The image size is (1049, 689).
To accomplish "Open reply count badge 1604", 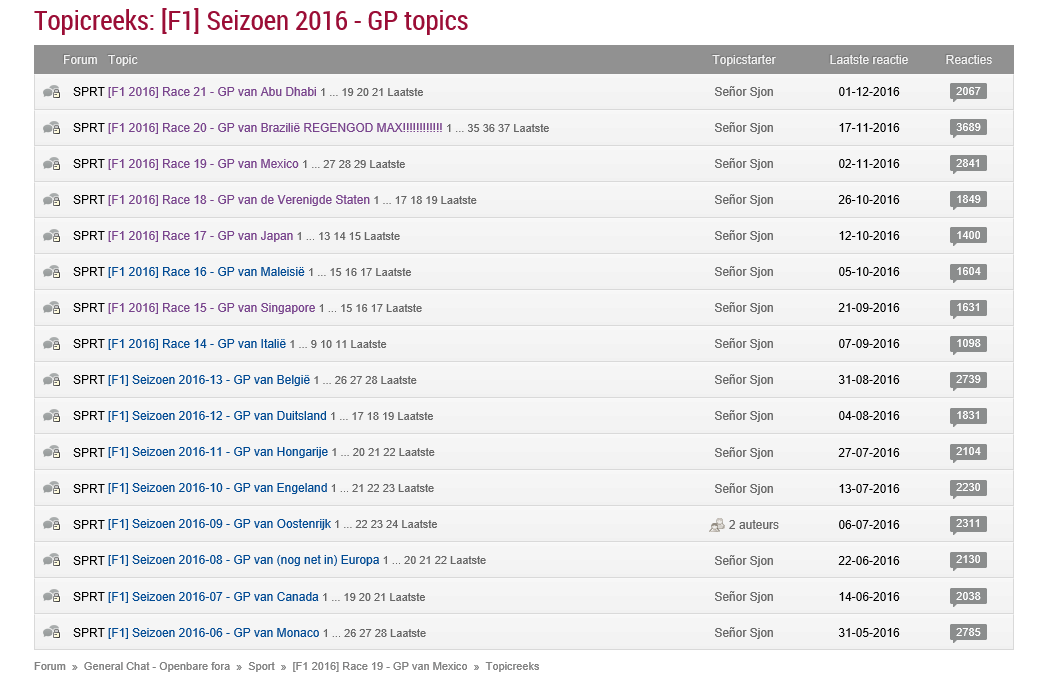I will [x=968, y=272].
